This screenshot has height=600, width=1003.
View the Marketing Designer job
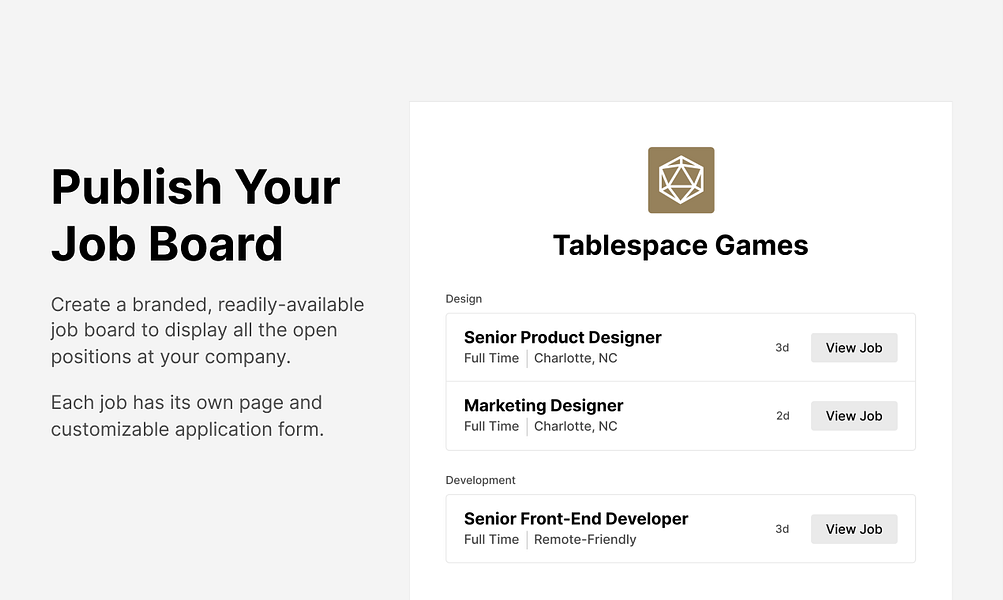854,416
